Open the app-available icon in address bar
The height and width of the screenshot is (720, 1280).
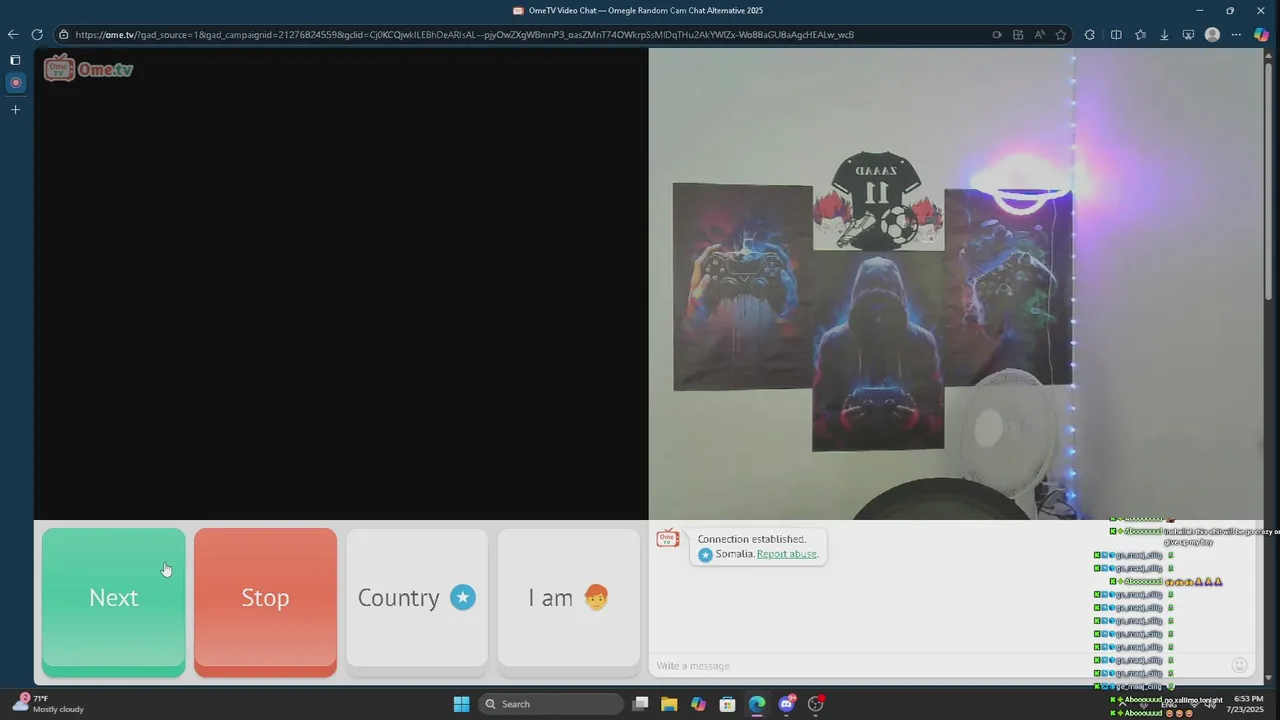(1018, 35)
